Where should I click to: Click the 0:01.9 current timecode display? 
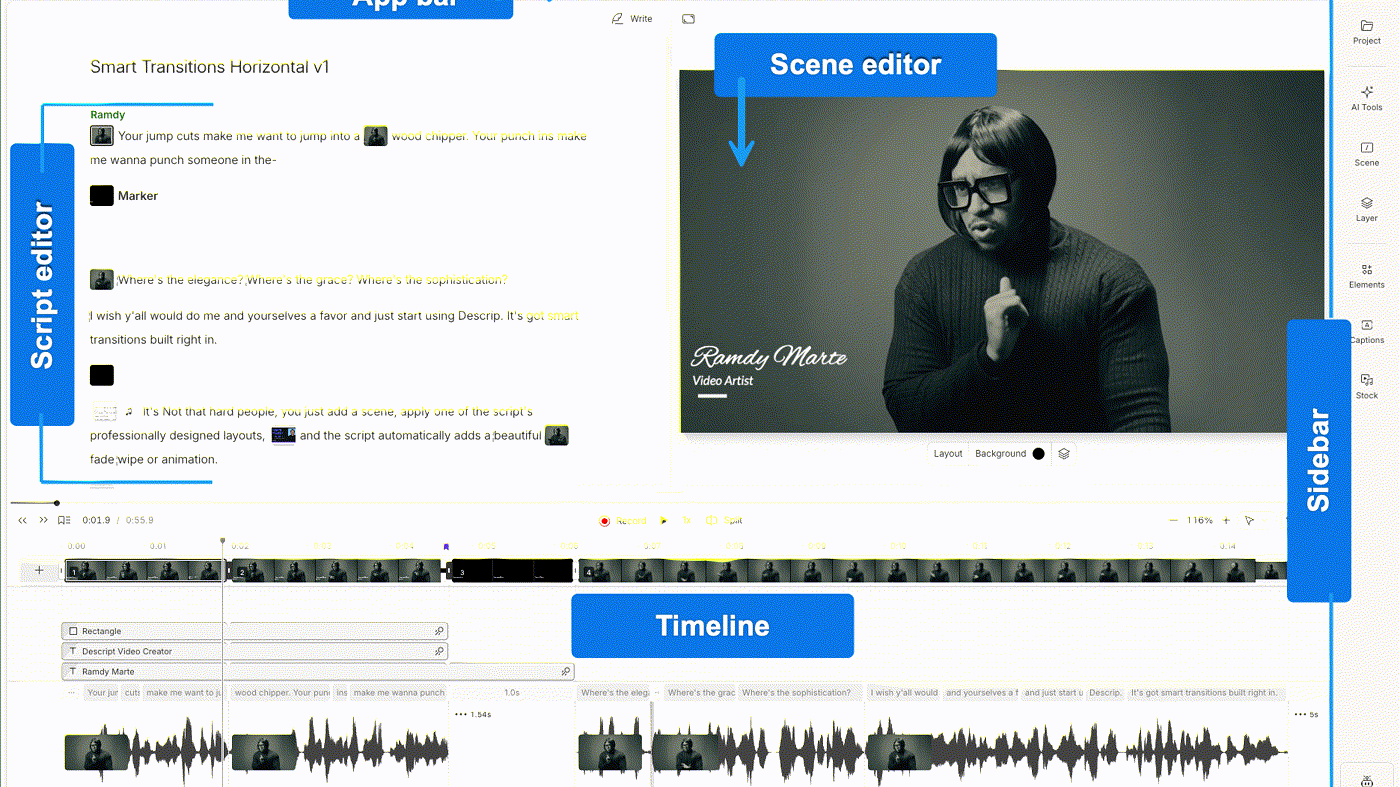[x=96, y=520]
